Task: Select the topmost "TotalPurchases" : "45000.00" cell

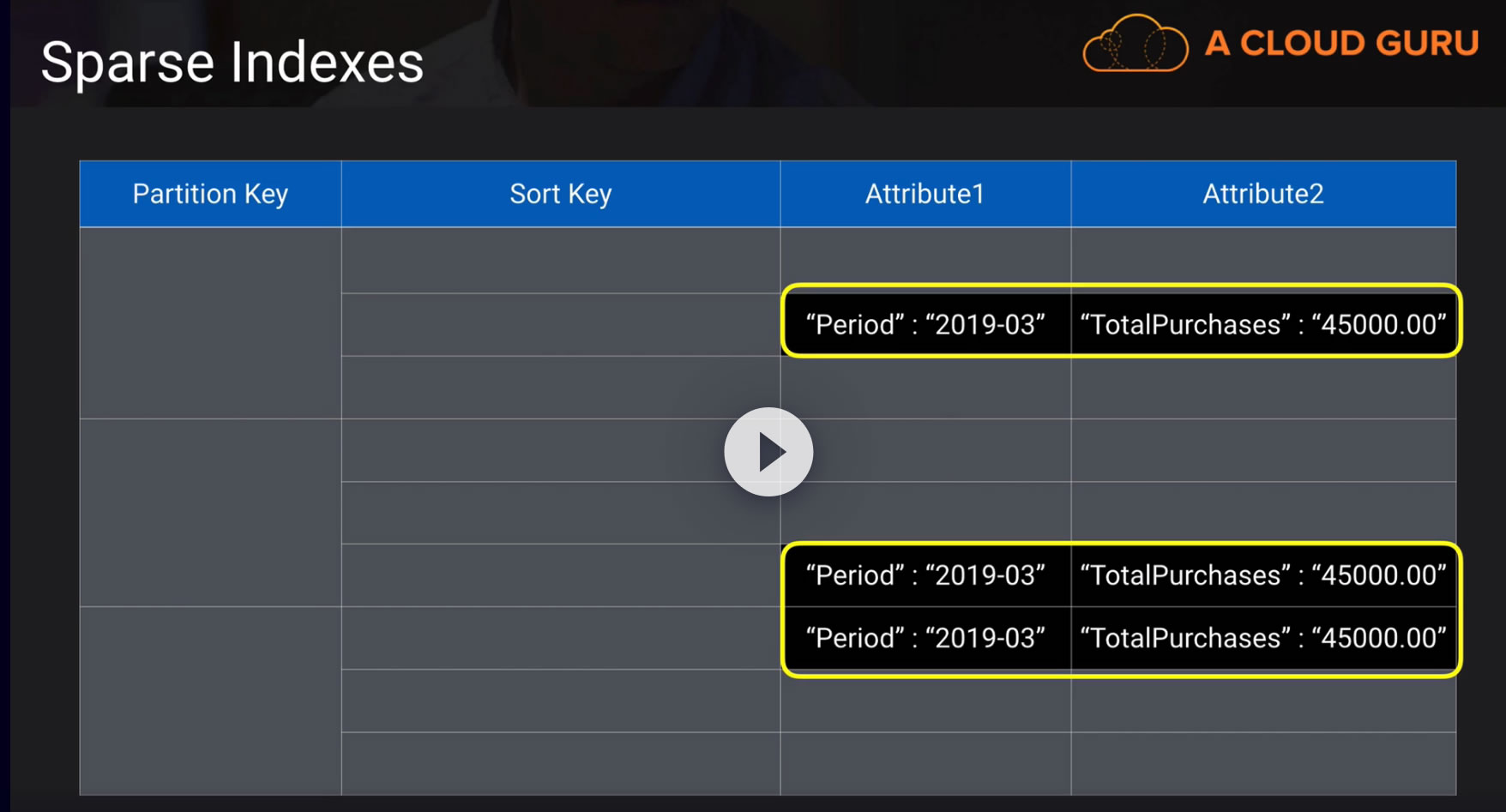Action: [1262, 325]
